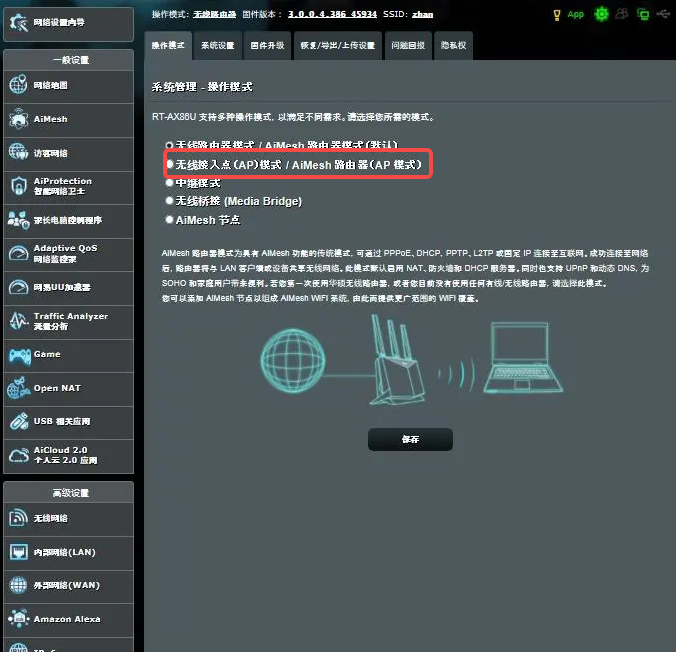This screenshot has height=652, width=676.
Task: Click the 网络地图 globe icon
Action: [x=18, y=86]
